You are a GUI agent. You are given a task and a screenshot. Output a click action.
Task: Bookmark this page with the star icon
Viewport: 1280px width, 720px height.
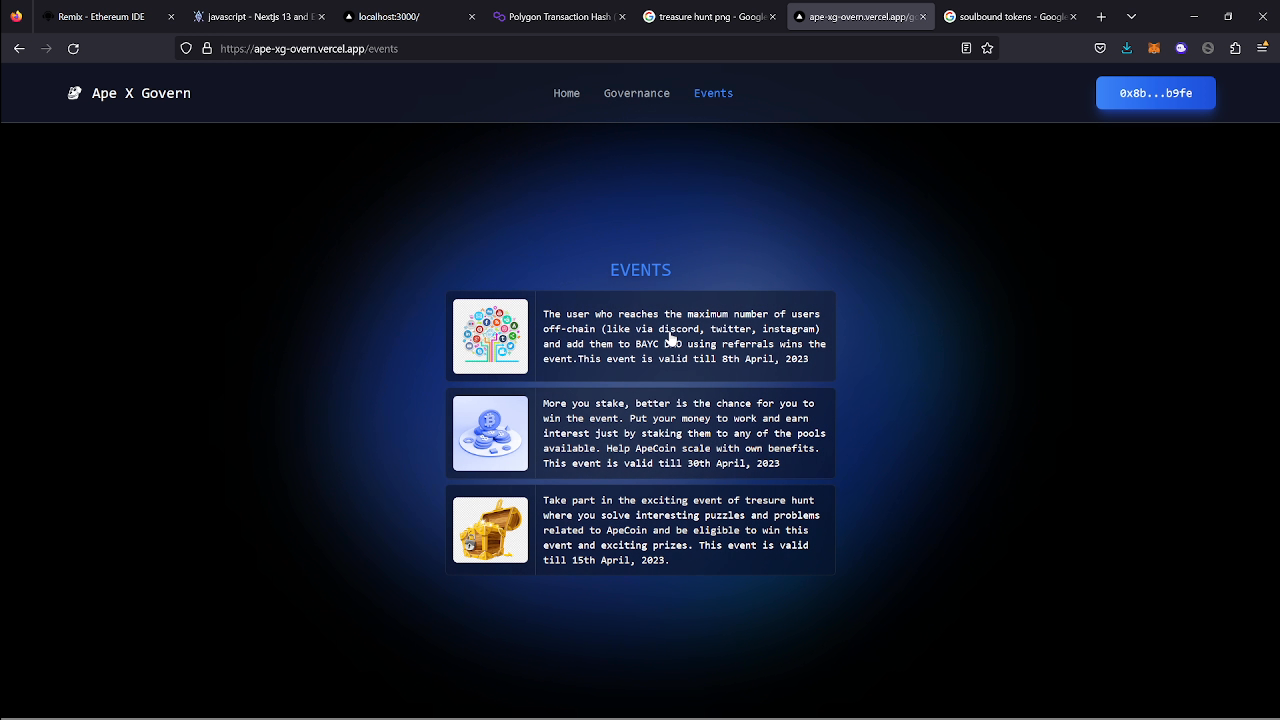pyautogui.click(x=987, y=48)
